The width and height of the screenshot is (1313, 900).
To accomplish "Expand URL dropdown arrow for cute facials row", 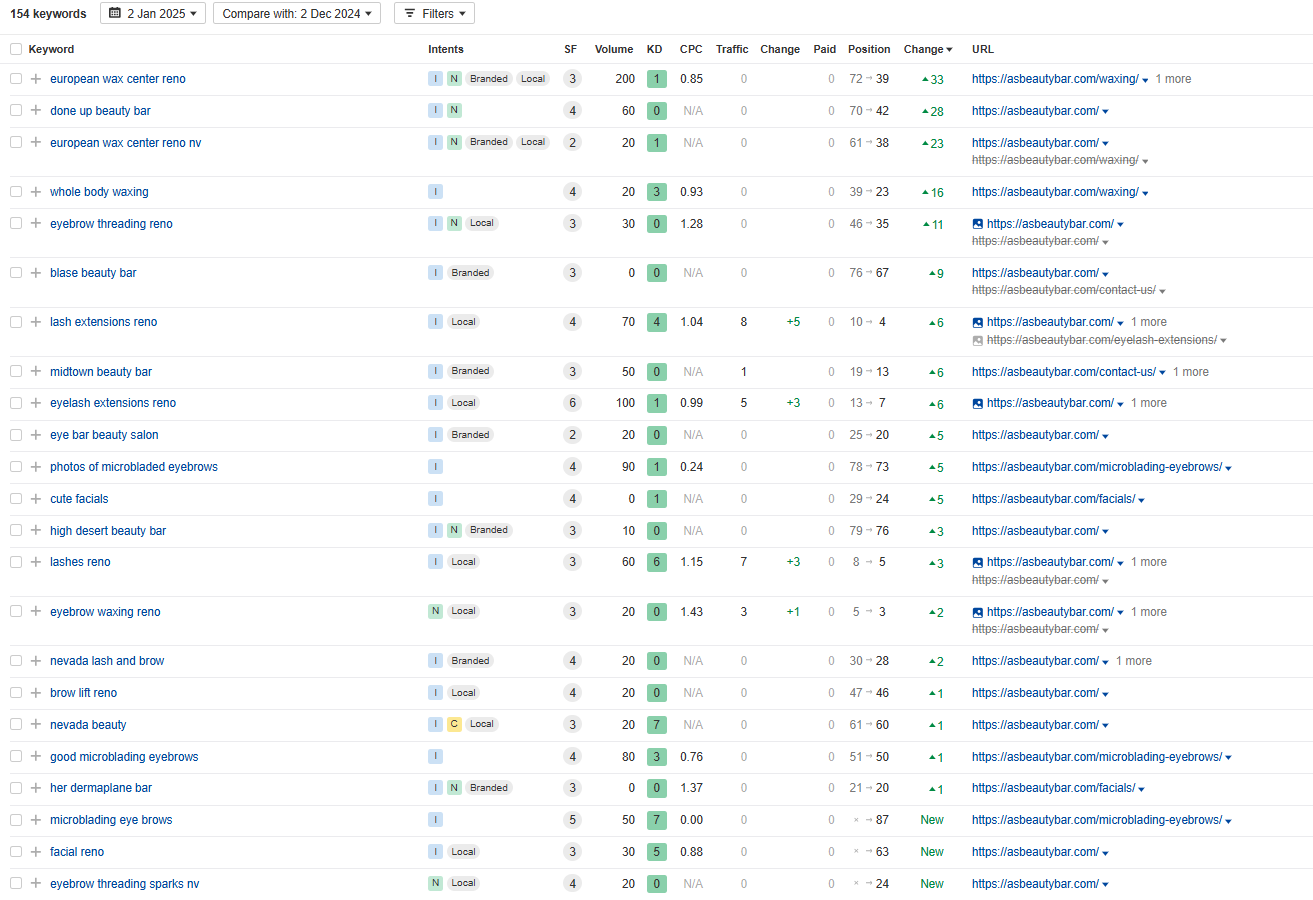I will (x=1141, y=500).
